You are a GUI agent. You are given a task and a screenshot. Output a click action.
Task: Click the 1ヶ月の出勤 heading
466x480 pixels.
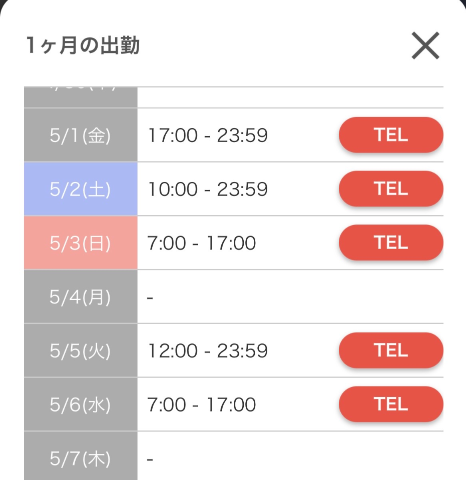click(x=83, y=45)
